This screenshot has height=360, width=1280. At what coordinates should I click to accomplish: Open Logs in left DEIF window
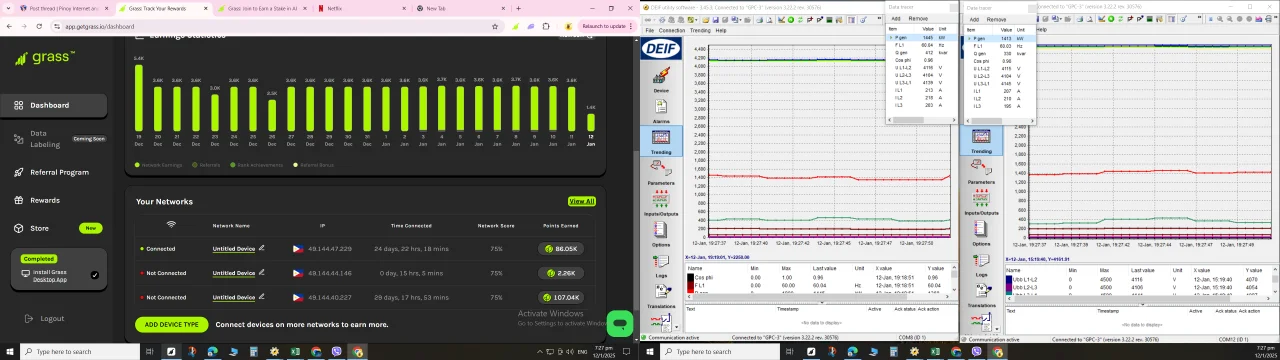coord(661,266)
